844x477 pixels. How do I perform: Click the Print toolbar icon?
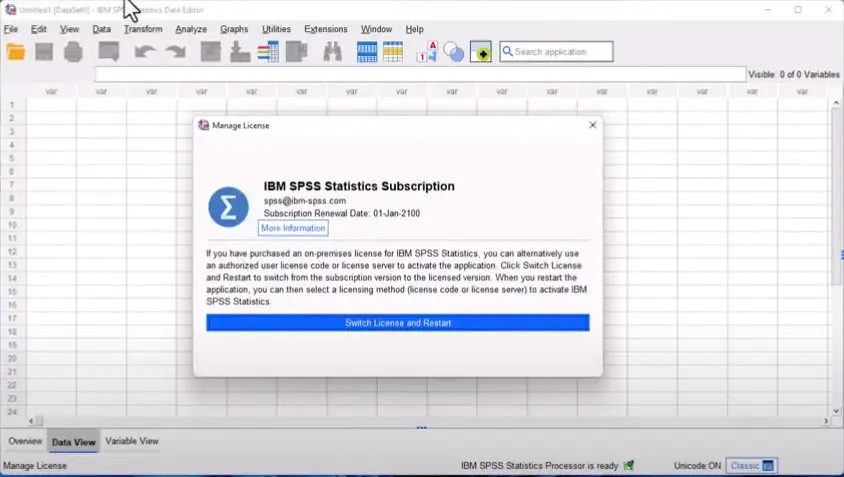[73, 52]
